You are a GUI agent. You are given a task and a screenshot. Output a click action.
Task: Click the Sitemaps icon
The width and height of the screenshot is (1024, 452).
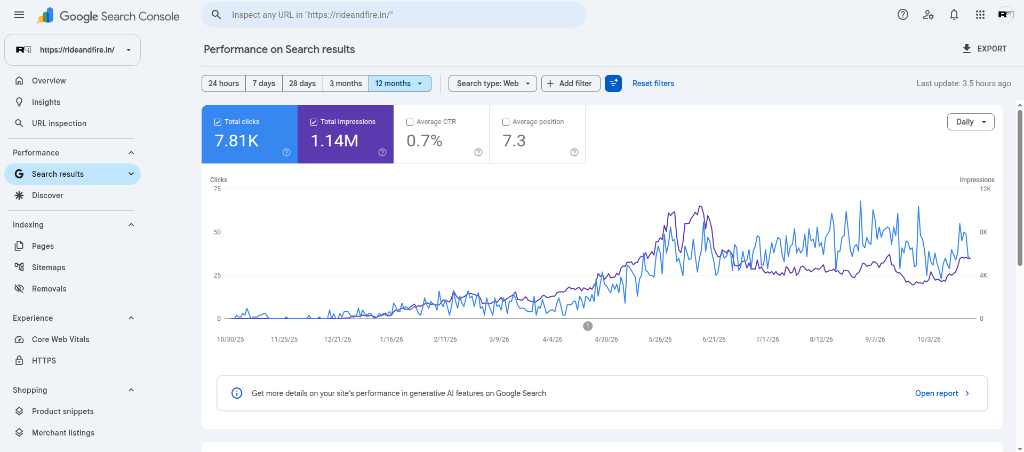tap(19, 267)
